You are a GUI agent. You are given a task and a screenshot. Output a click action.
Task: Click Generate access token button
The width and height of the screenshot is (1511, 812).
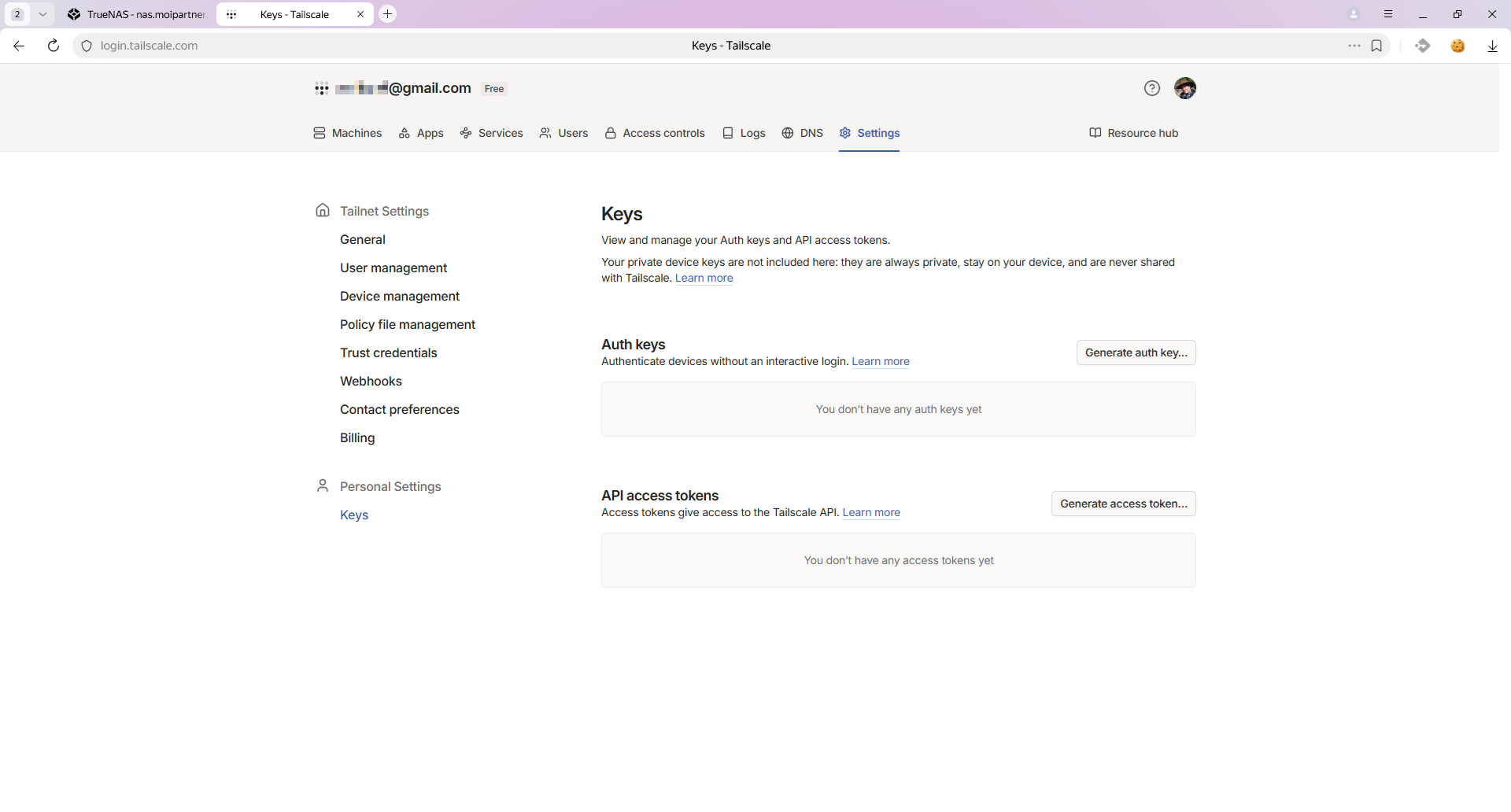coord(1123,504)
